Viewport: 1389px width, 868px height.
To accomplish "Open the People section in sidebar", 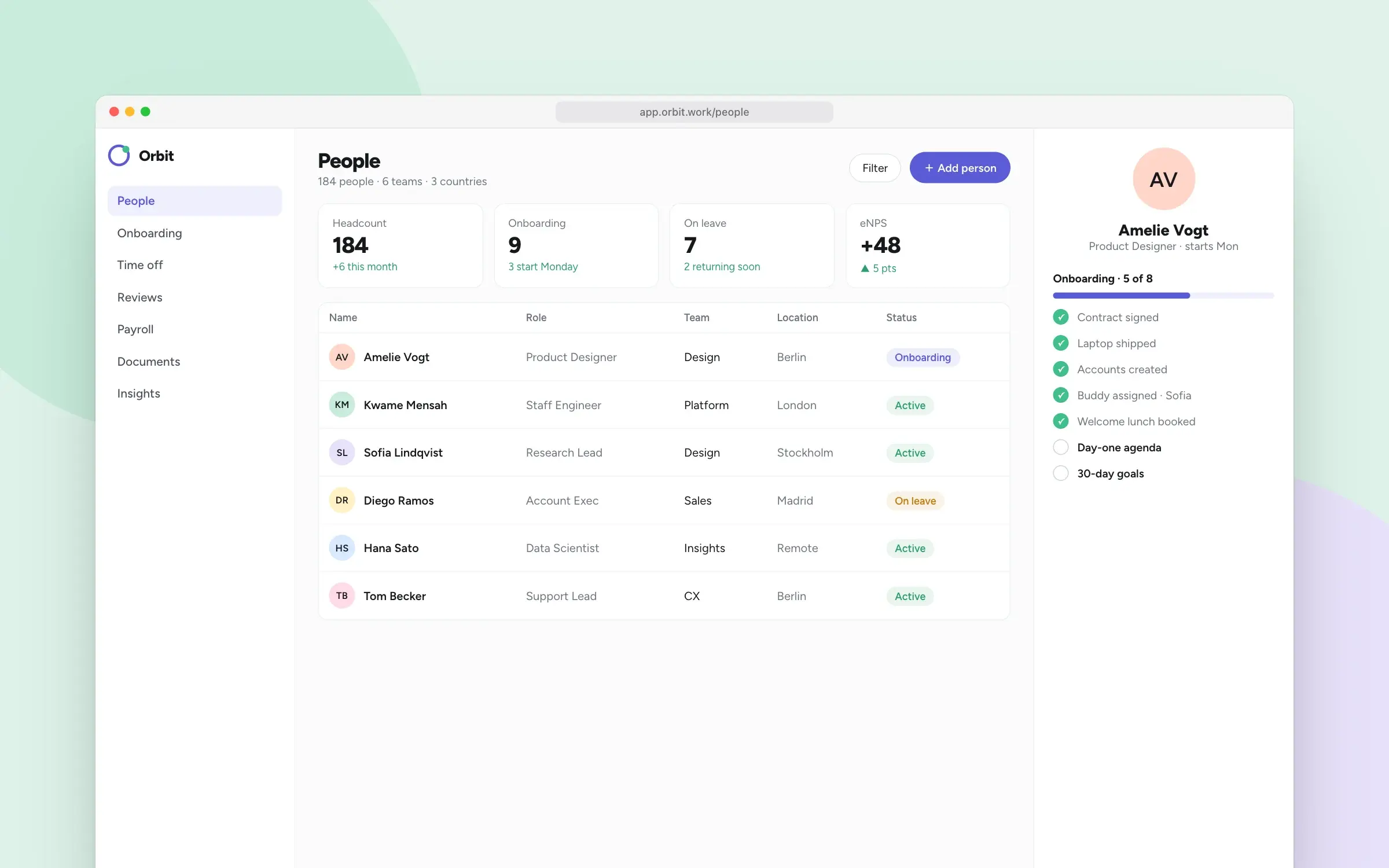I will click(194, 201).
